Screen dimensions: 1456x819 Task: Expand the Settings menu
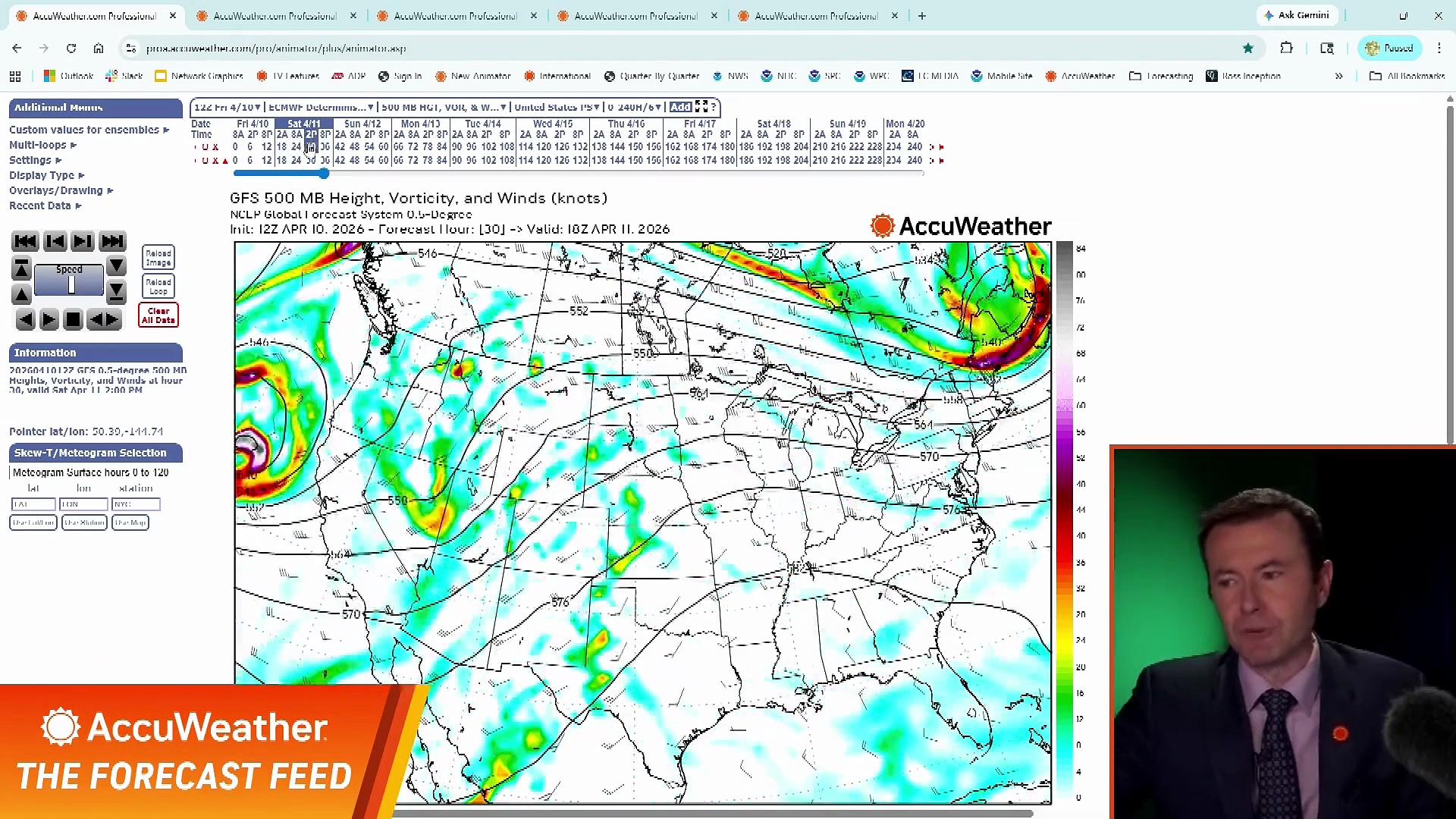coord(36,160)
